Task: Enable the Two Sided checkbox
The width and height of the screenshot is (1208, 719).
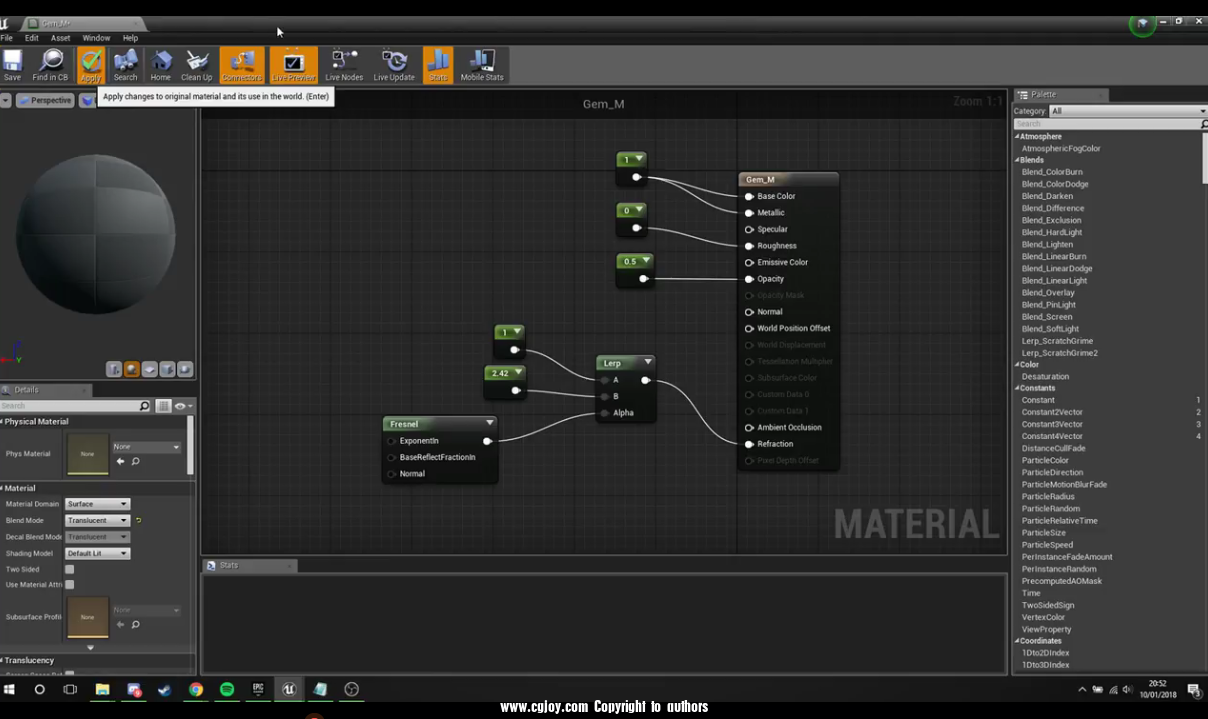Action: click(70, 569)
